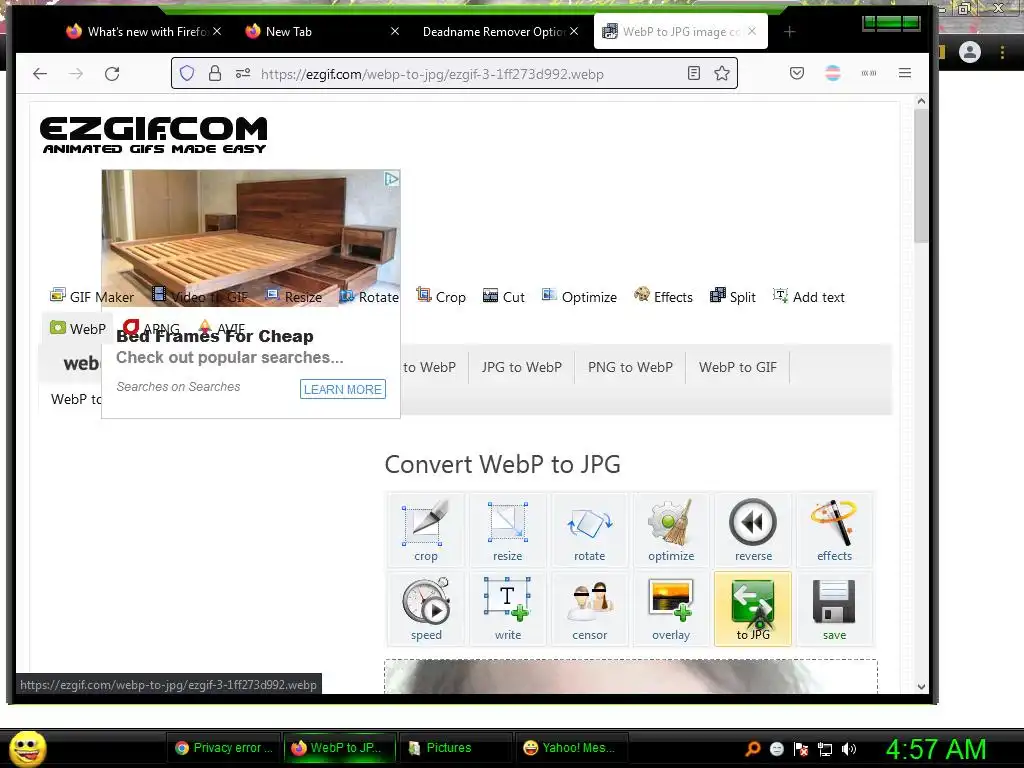Open the resize tool icon
The image size is (1024, 768).
coord(507,530)
